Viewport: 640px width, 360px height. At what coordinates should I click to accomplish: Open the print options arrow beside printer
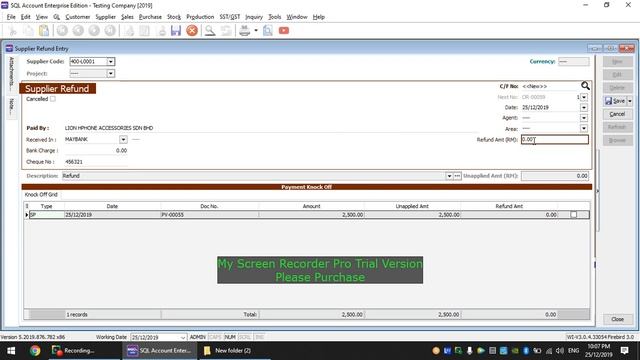point(256,31)
